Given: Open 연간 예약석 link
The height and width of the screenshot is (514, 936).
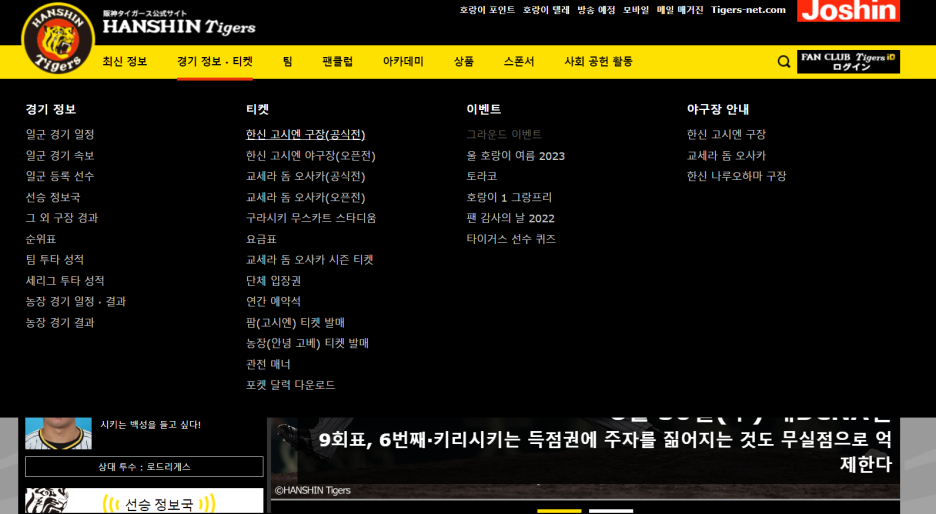Looking at the screenshot, I should point(273,301).
